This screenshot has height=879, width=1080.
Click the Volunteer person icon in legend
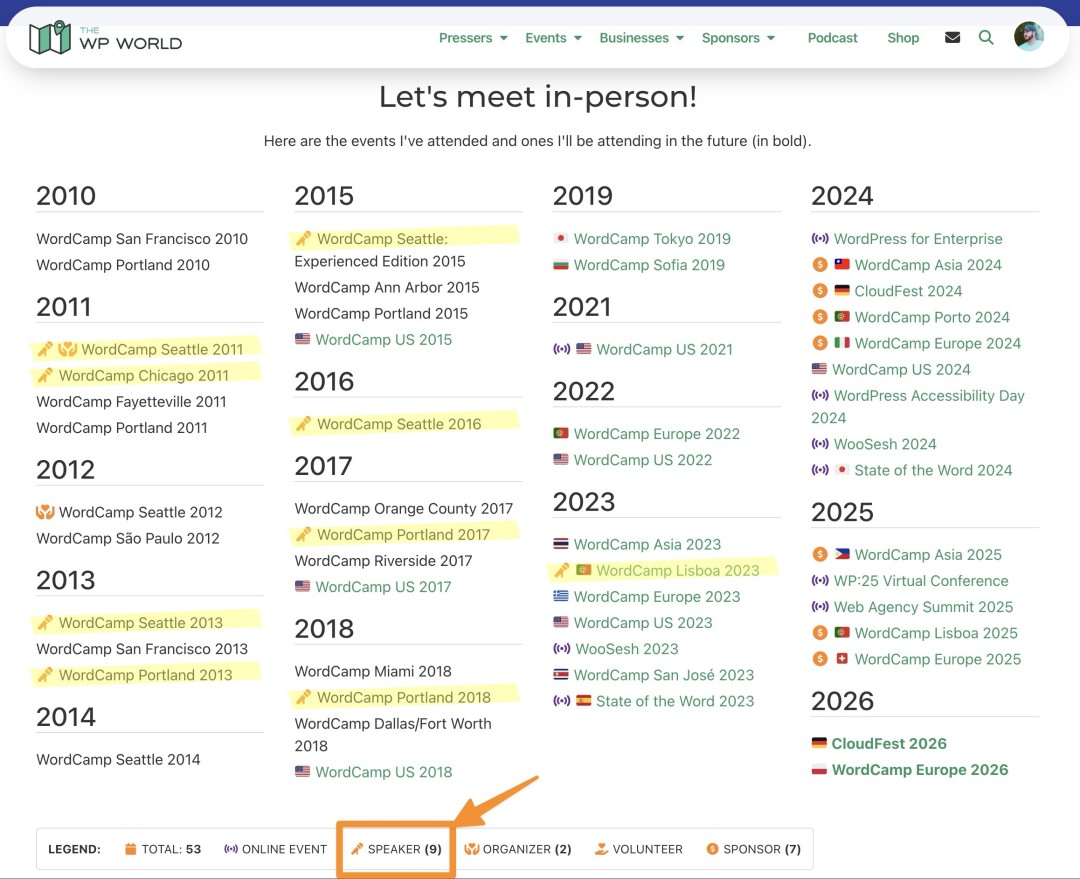pos(601,848)
